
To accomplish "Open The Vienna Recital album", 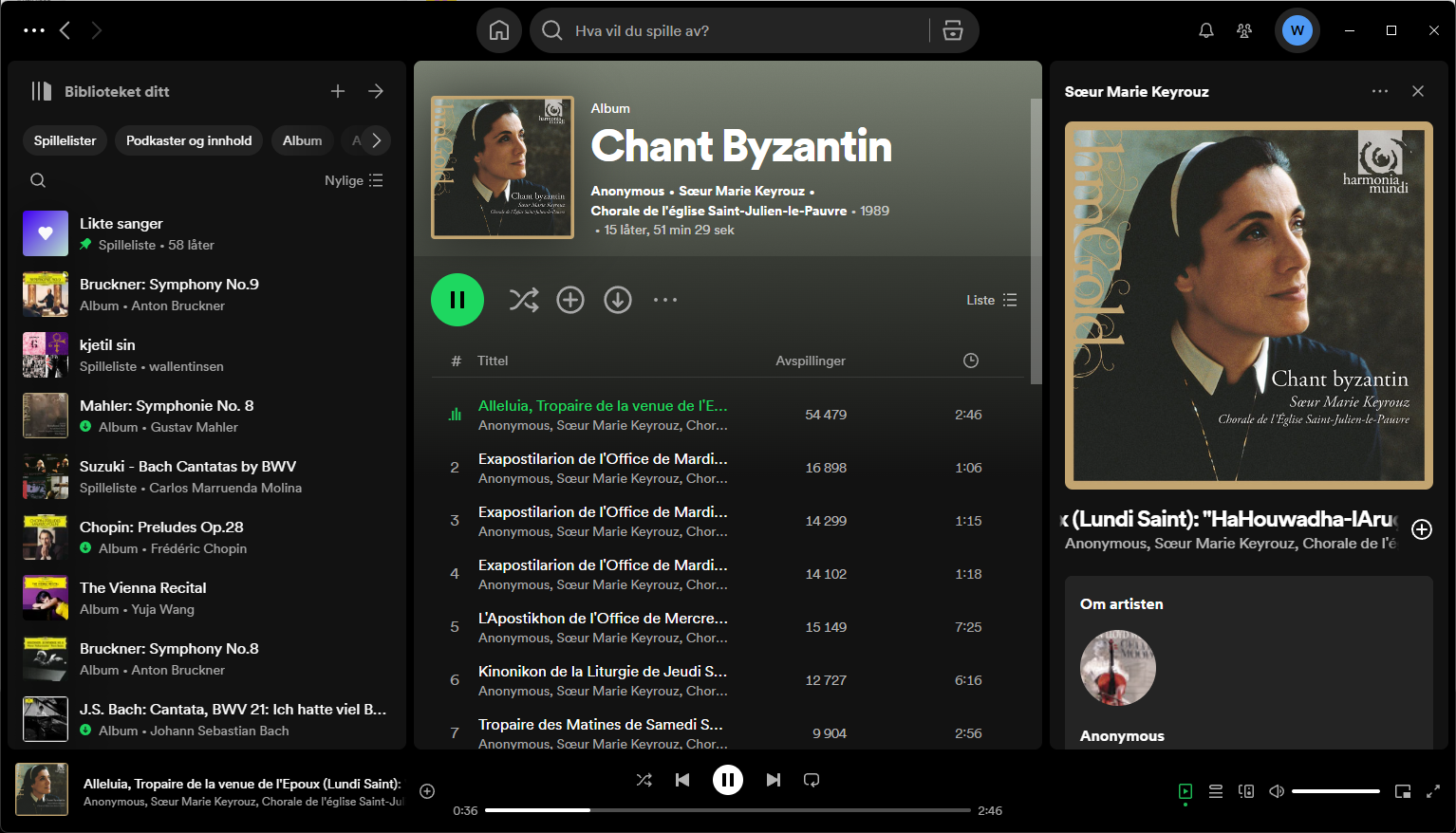I will coord(207,598).
